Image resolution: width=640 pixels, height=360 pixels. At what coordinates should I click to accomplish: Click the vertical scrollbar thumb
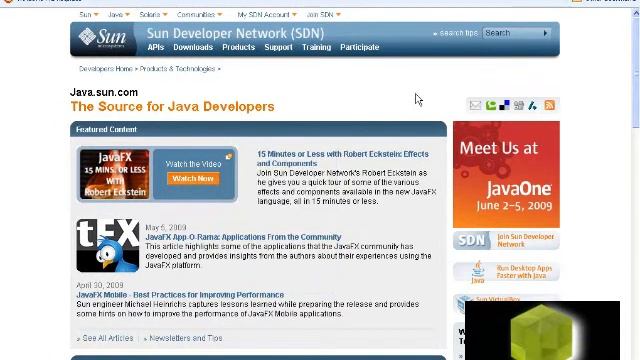pyautogui.click(x=636, y=73)
